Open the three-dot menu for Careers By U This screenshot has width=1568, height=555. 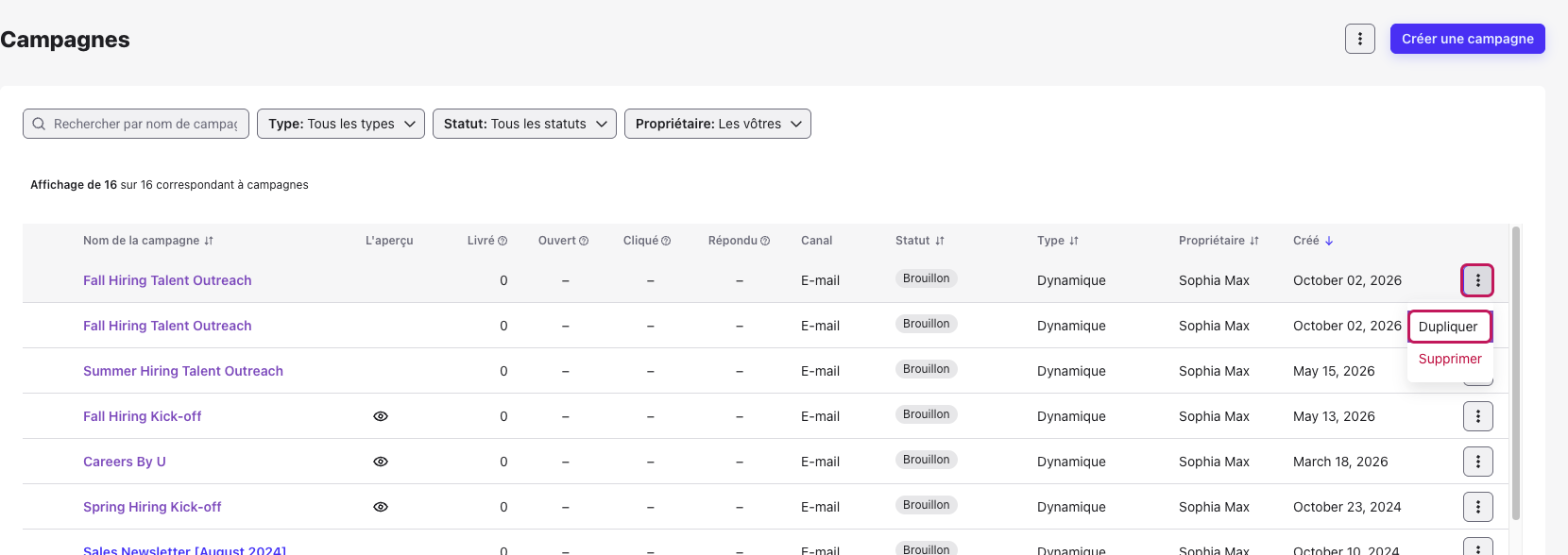[1477, 461]
